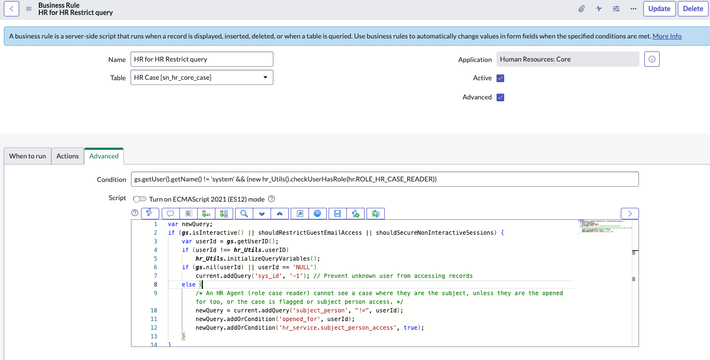Click the else keyword on line 8
Screen dimensions: 710x360
pyautogui.click(x=188, y=284)
